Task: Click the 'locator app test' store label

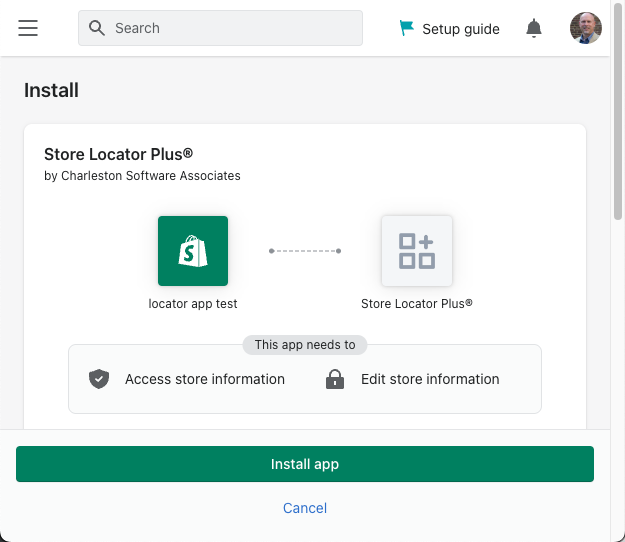Action: click(193, 303)
